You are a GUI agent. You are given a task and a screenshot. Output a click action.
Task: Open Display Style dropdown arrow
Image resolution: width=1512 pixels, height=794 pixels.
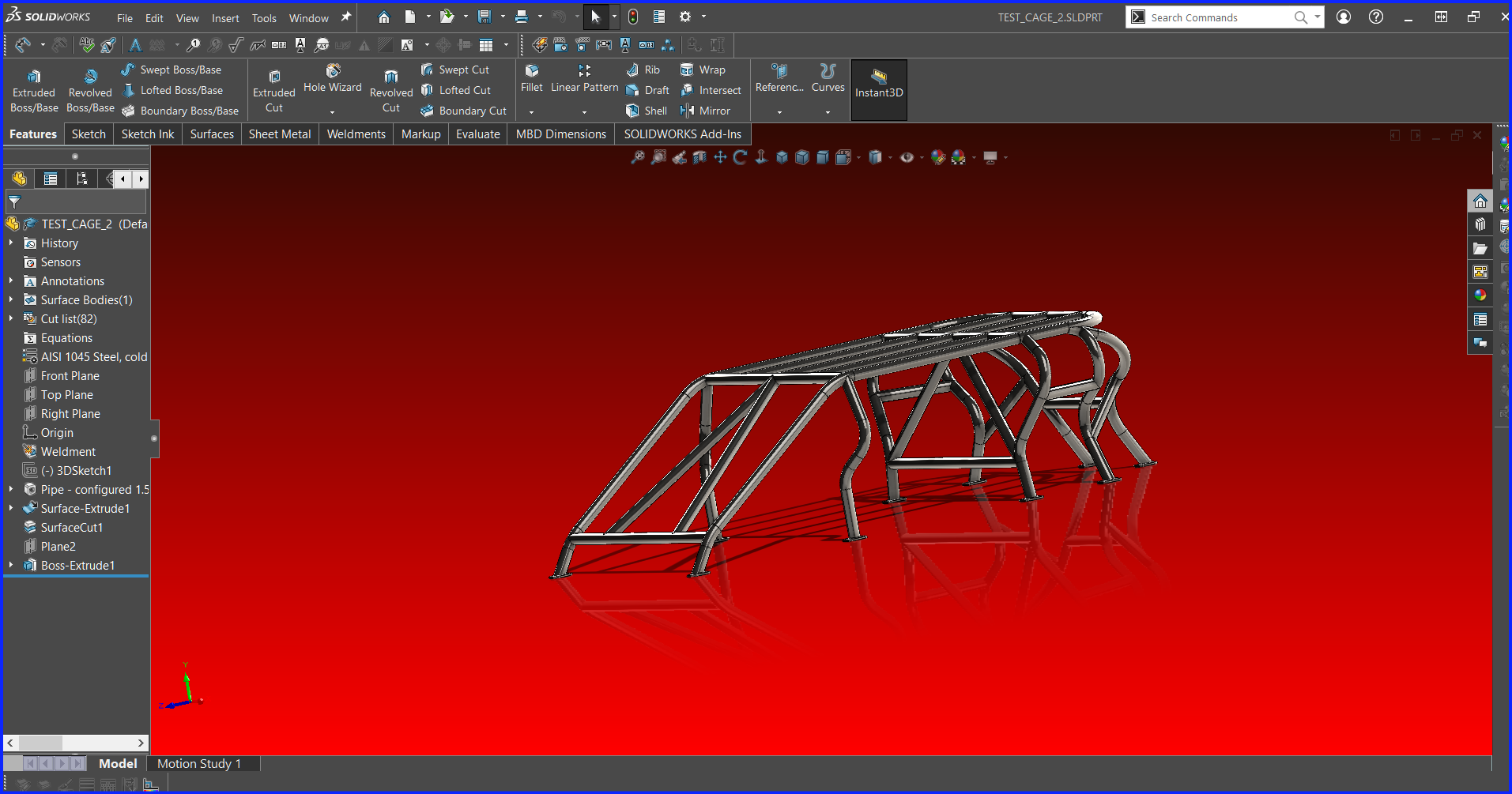tap(890, 158)
